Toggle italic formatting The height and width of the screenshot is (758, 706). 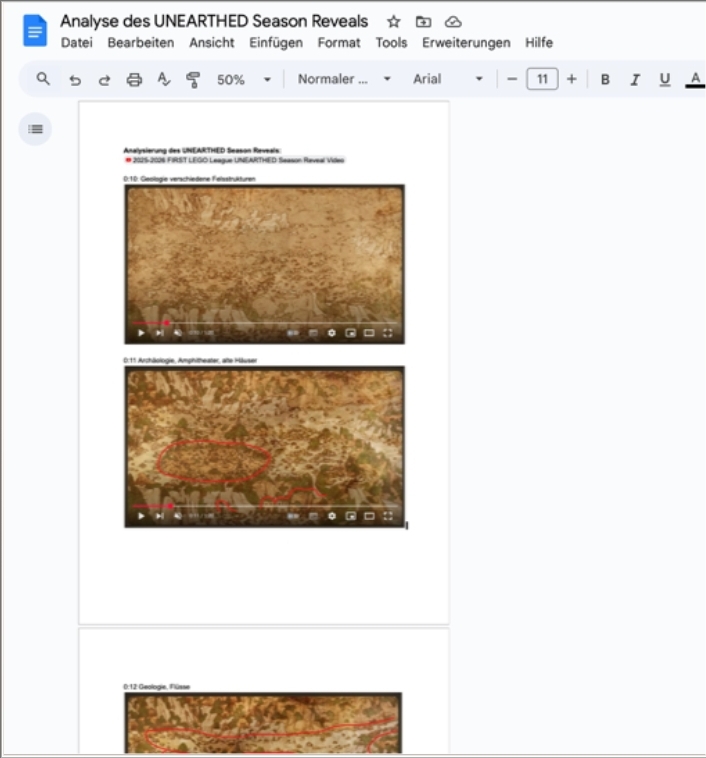pyautogui.click(x=635, y=79)
